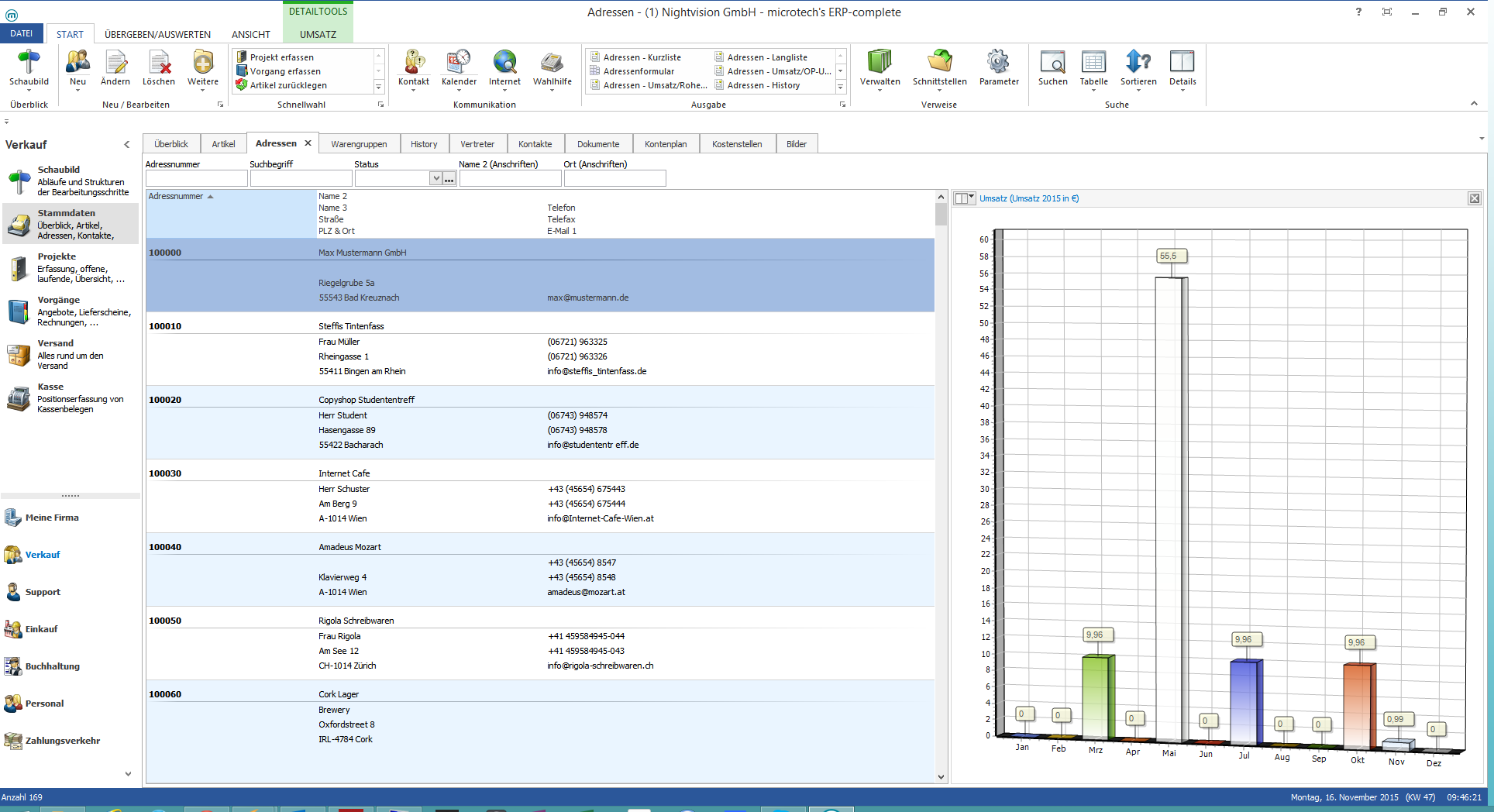Image resolution: width=1494 pixels, height=812 pixels.
Task: Switch to the Warengruppen tab
Action: [x=359, y=144]
